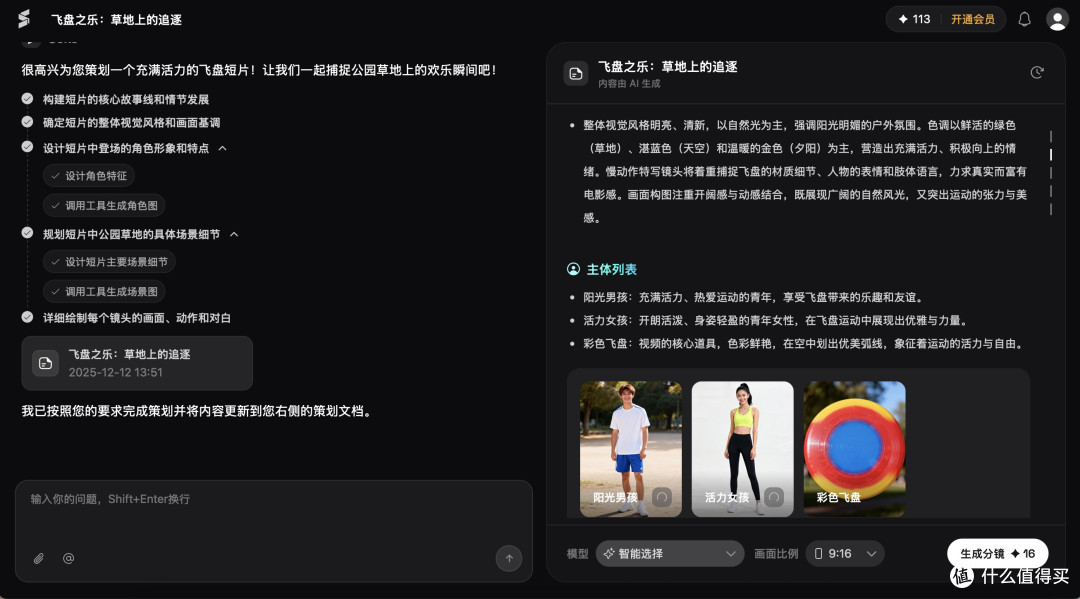Viewport: 1080px width, 599px height.
Task: Click the 设计短片主要场景细节 sub-step chip
Action: coord(110,262)
